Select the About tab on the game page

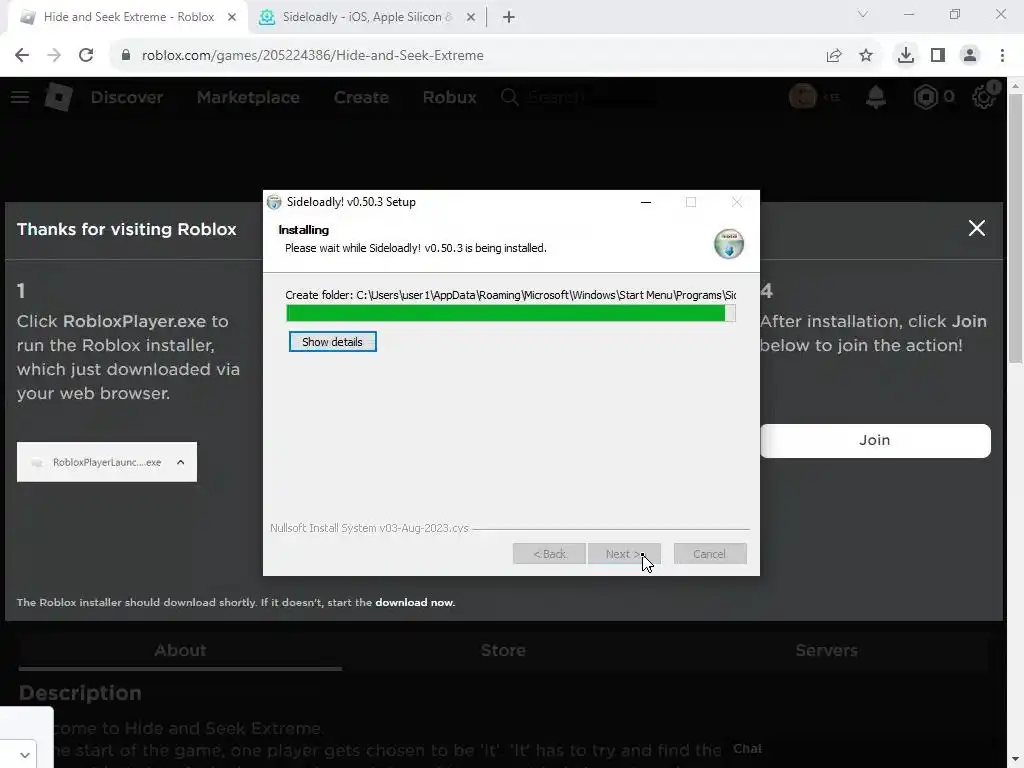pos(180,650)
